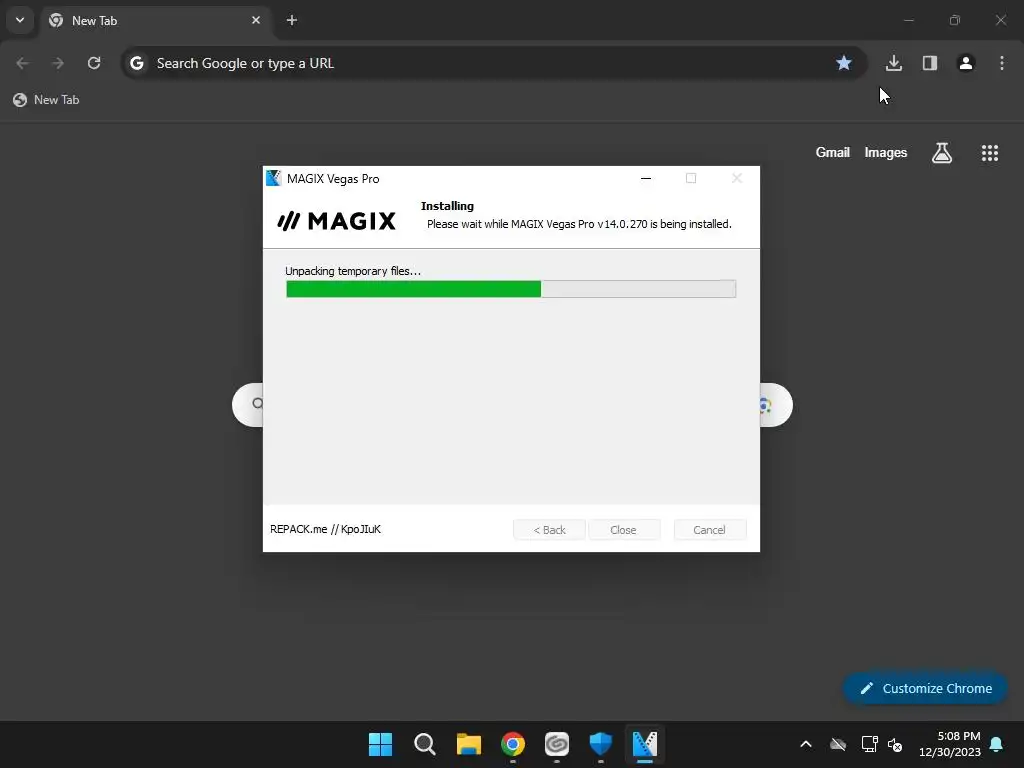
Task: Click the Back button in installer
Action: pyautogui.click(x=549, y=530)
